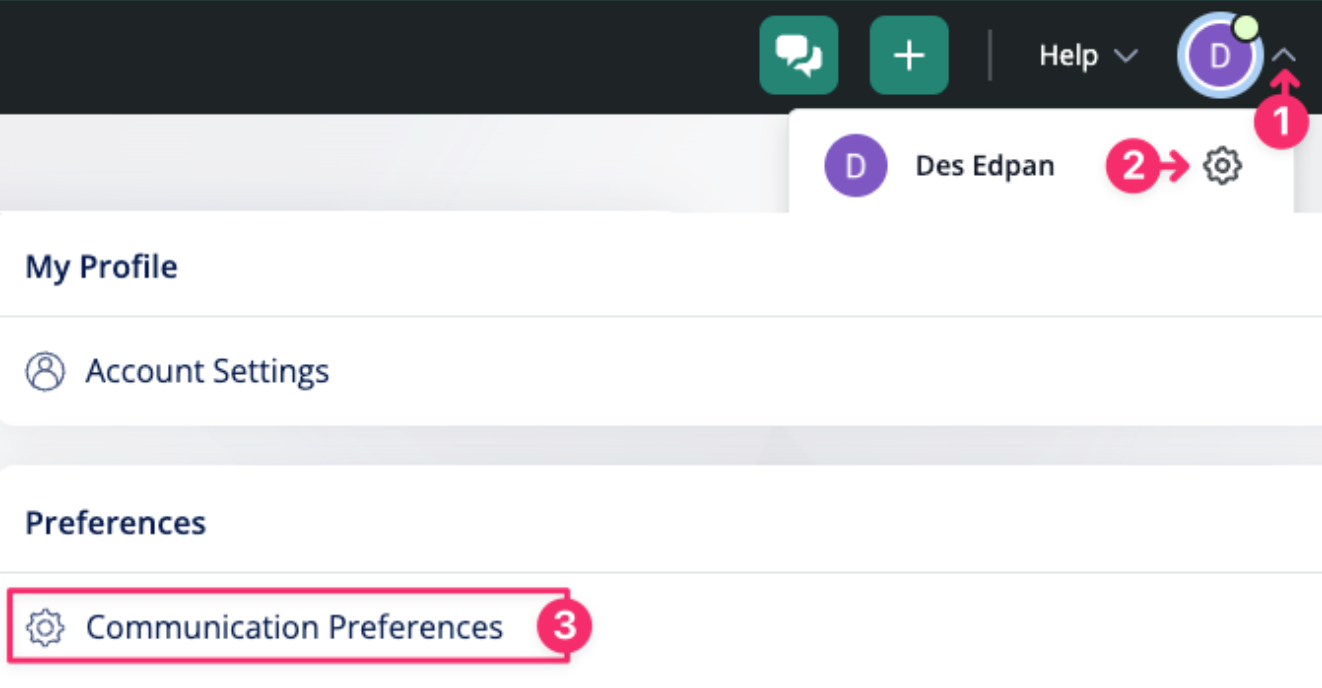
Task: Open the Communication Preferences label
Action: [x=294, y=628]
